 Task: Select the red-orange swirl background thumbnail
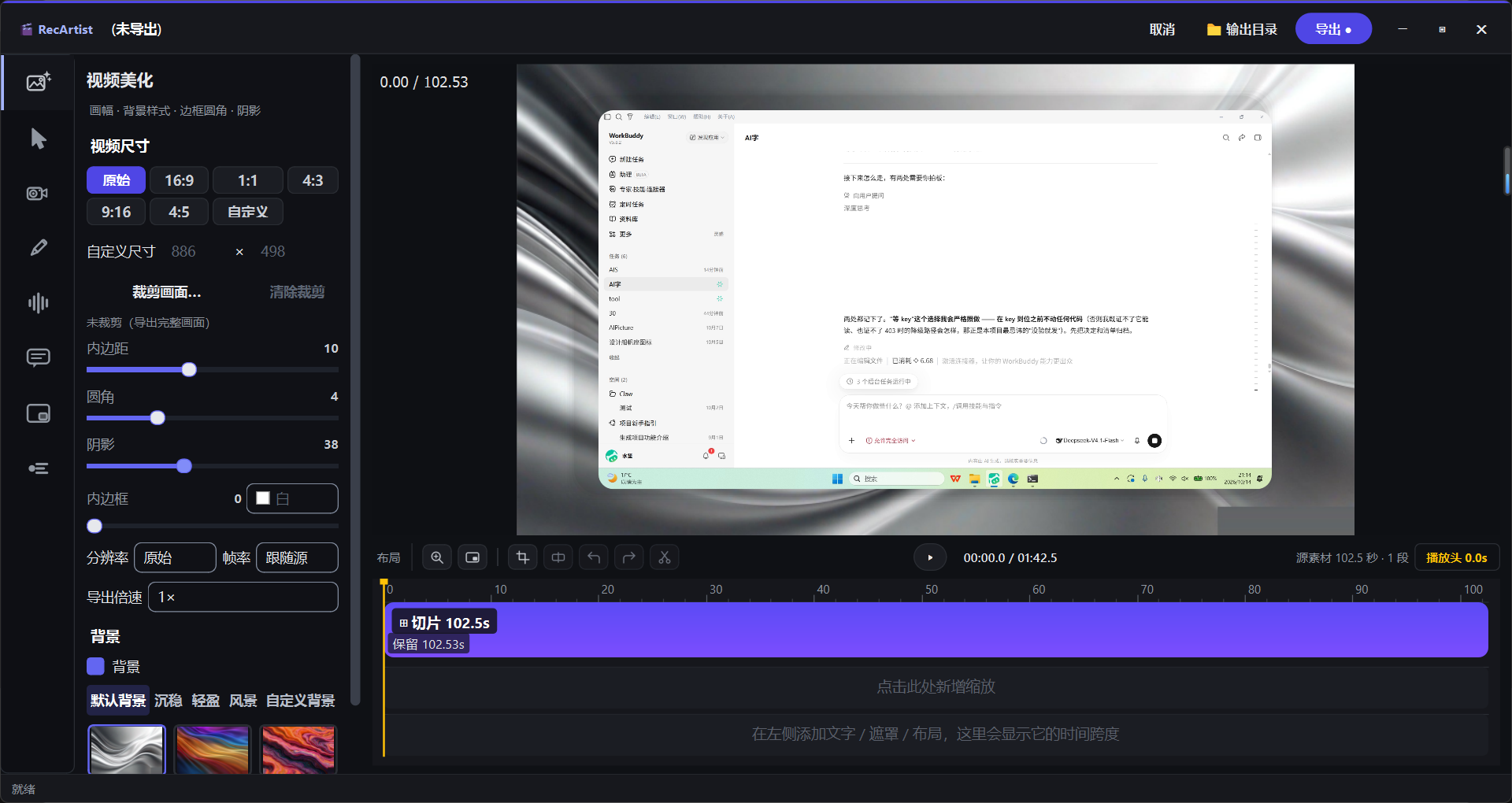[298, 749]
